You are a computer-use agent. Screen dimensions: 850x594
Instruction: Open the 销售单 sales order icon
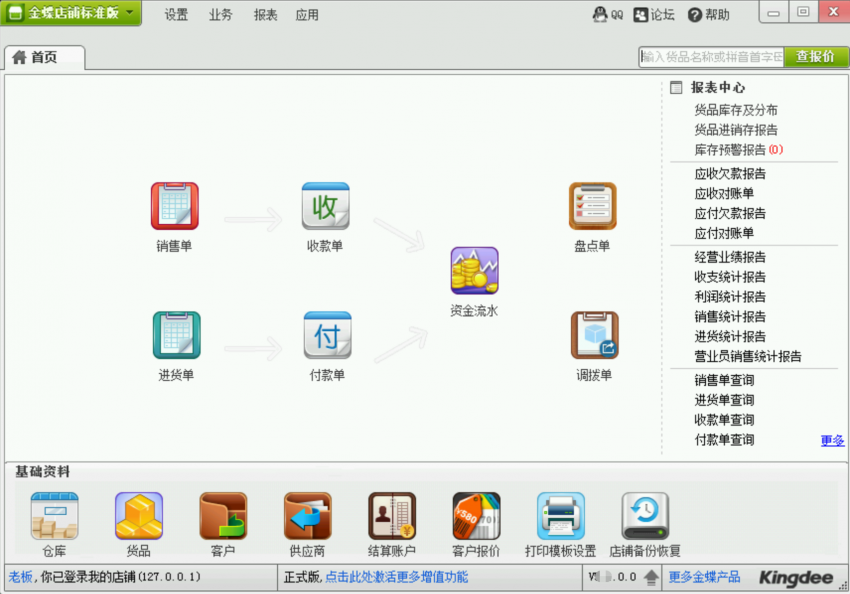tap(174, 206)
